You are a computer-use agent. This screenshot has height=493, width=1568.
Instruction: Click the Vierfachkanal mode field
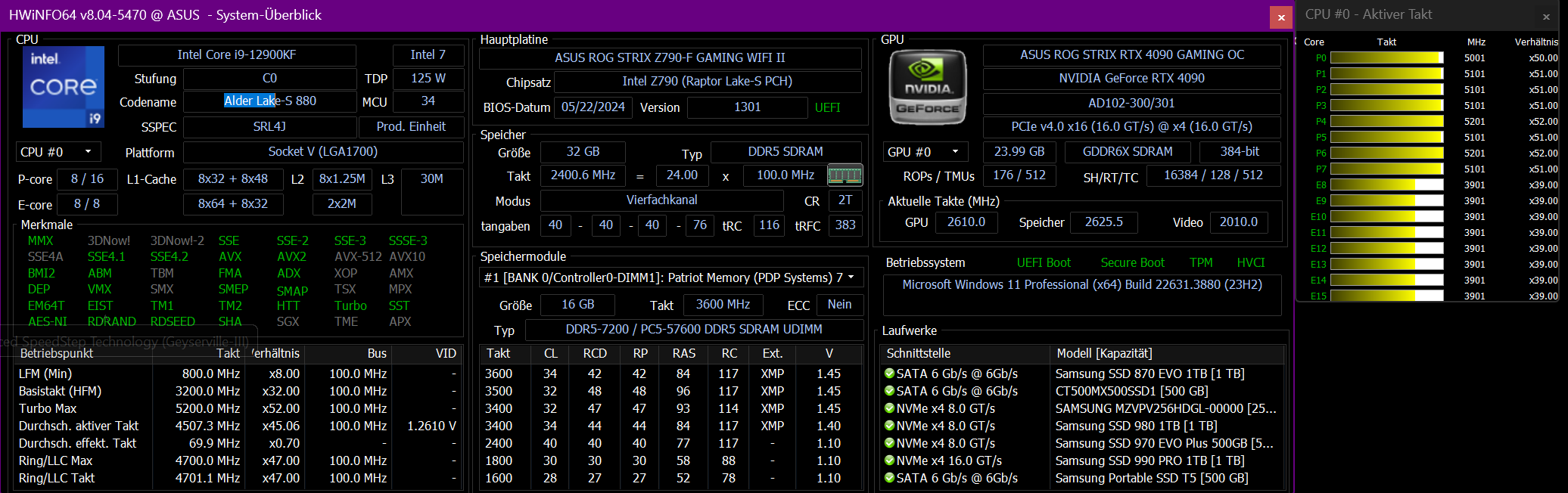point(662,200)
